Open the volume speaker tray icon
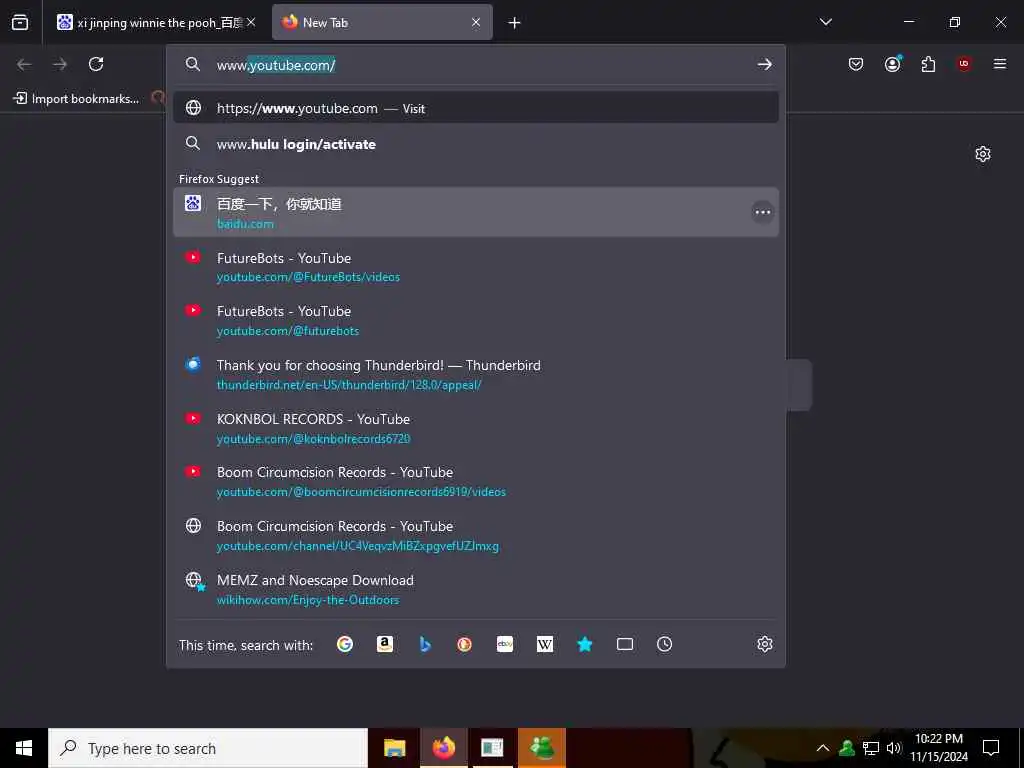This screenshot has height=768, width=1024. [x=893, y=748]
